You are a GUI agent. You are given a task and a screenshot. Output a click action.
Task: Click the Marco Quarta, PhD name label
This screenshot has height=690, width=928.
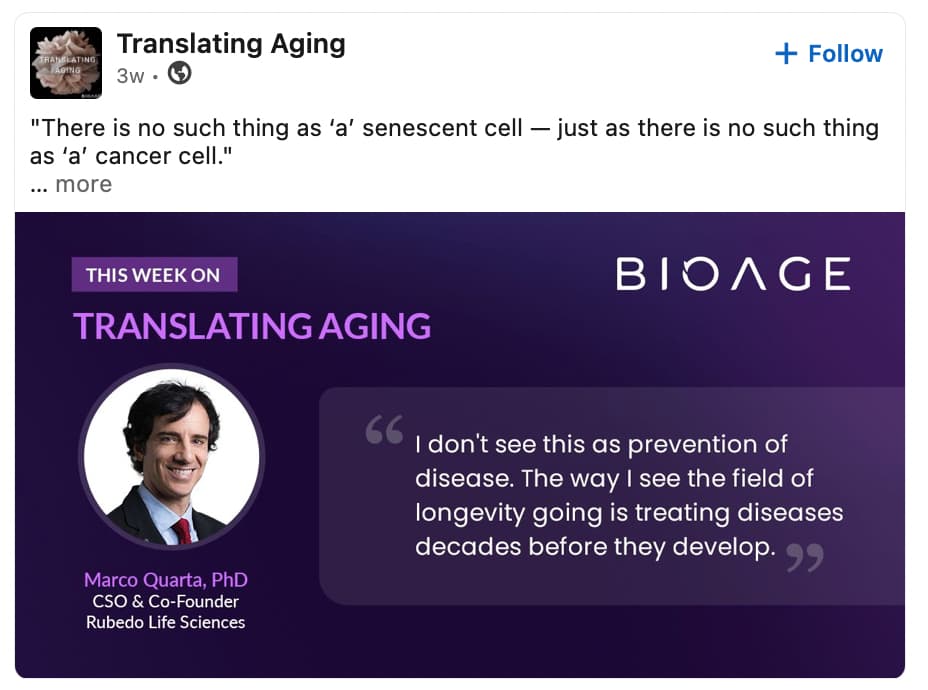(x=166, y=579)
